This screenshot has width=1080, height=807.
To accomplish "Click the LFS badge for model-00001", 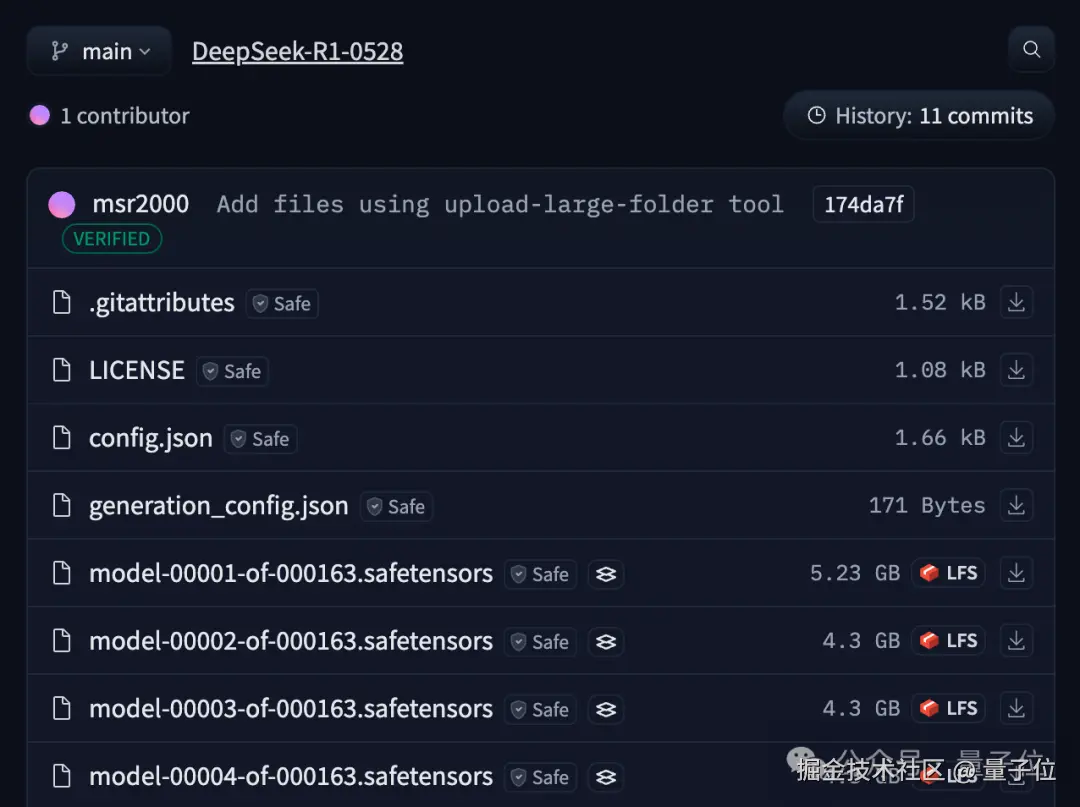I will (949, 573).
